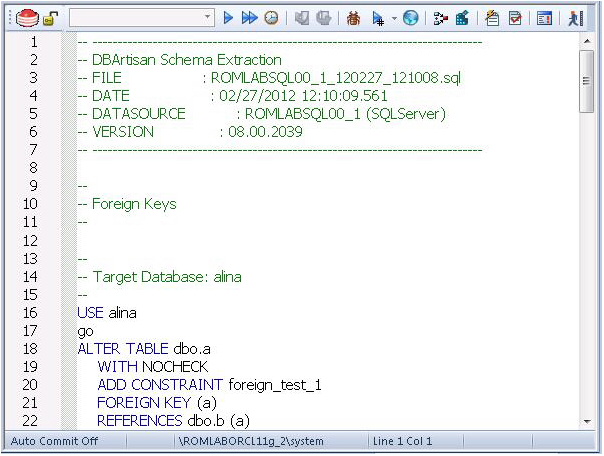604x456 pixels.
Task: Click the running man icon
Action: click(x=575, y=18)
